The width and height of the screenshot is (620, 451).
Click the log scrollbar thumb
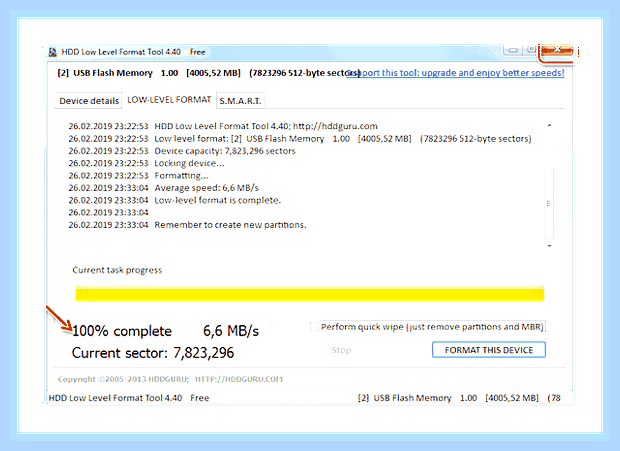click(x=549, y=204)
